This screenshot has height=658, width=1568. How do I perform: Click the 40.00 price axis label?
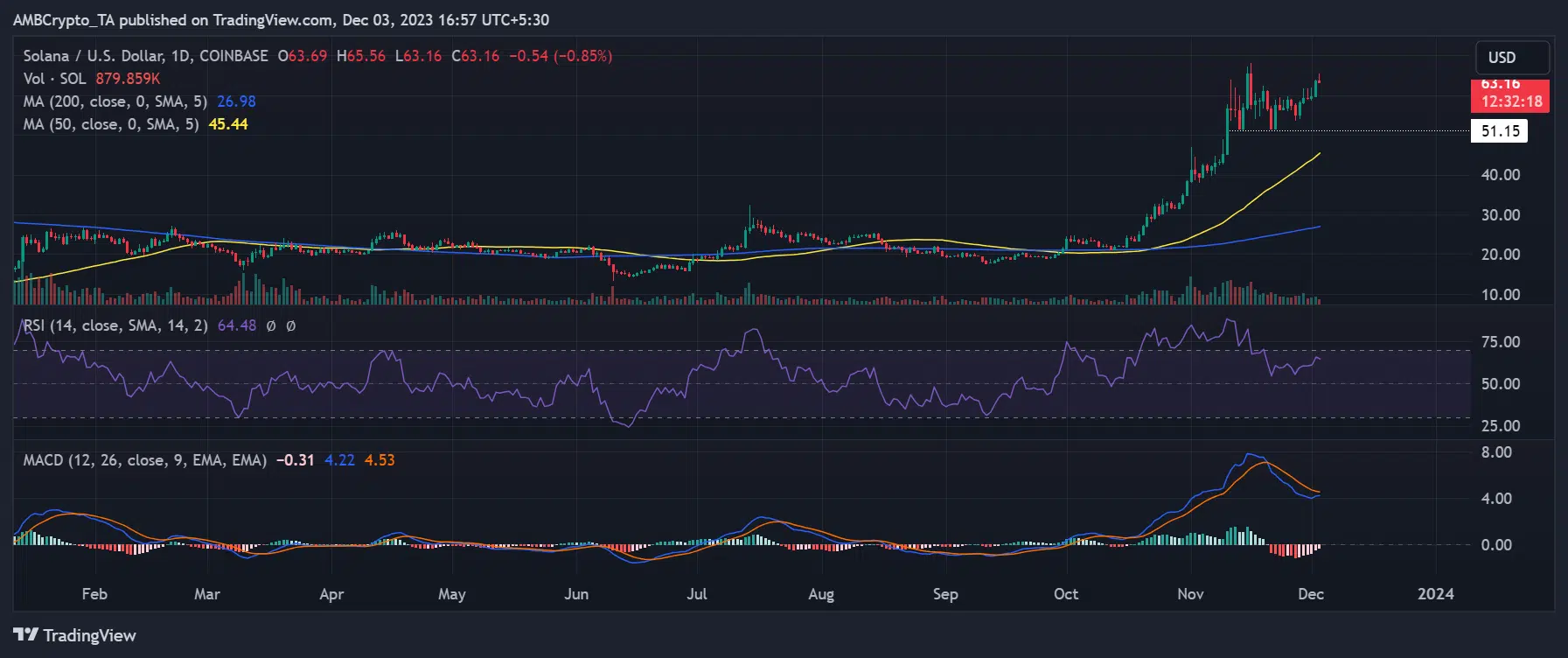(x=1501, y=175)
